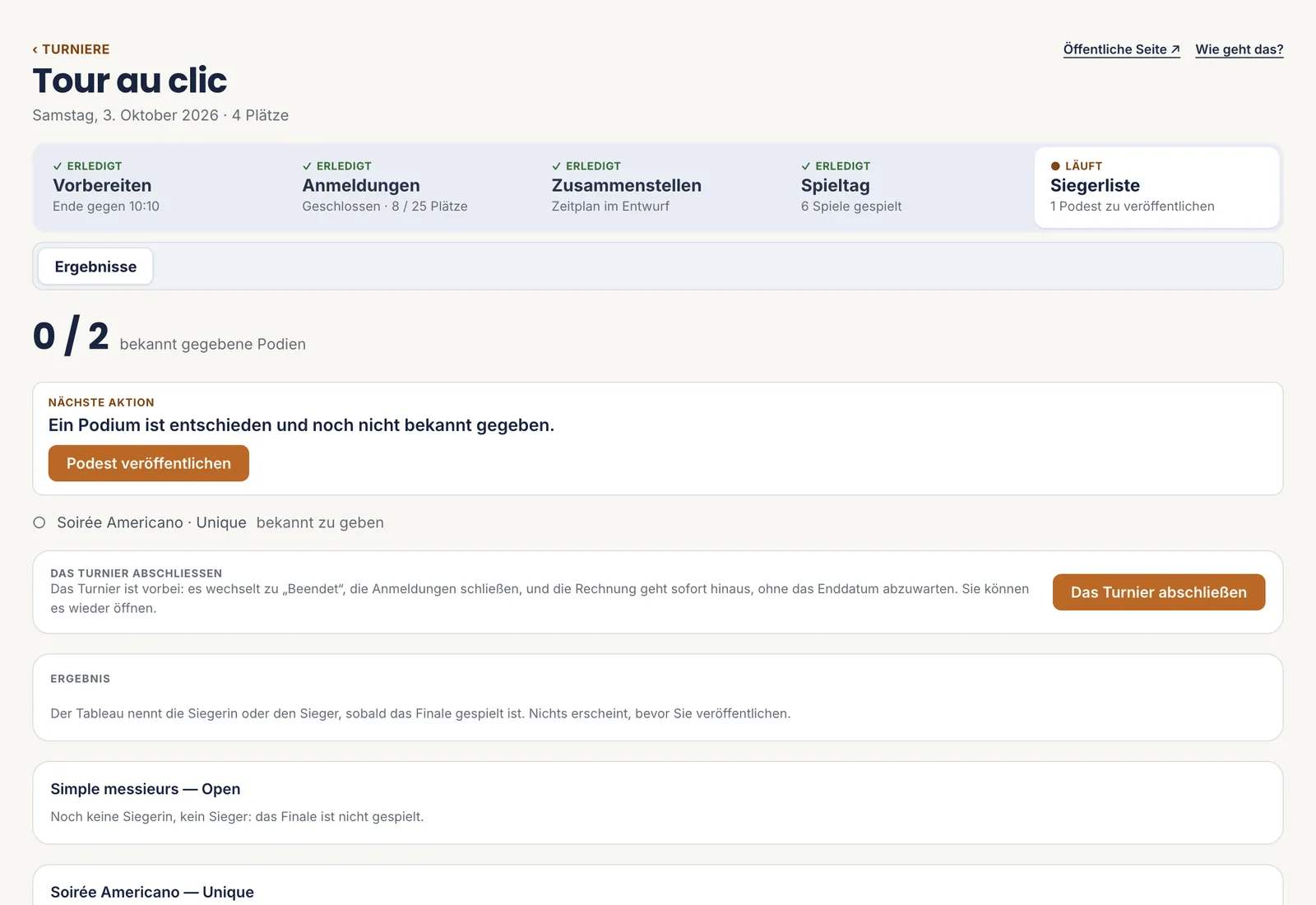Select the Spieltag step
The width and height of the screenshot is (1316, 905).
point(906,187)
